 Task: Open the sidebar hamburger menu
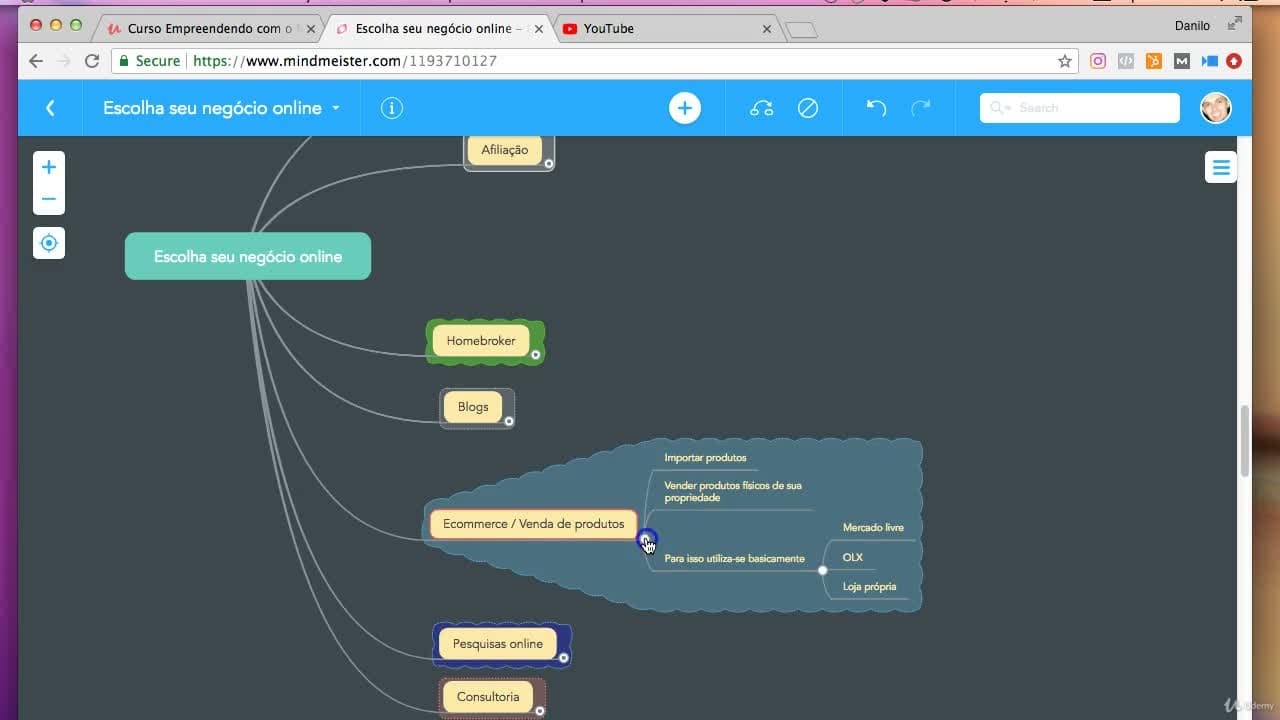(1221, 167)
